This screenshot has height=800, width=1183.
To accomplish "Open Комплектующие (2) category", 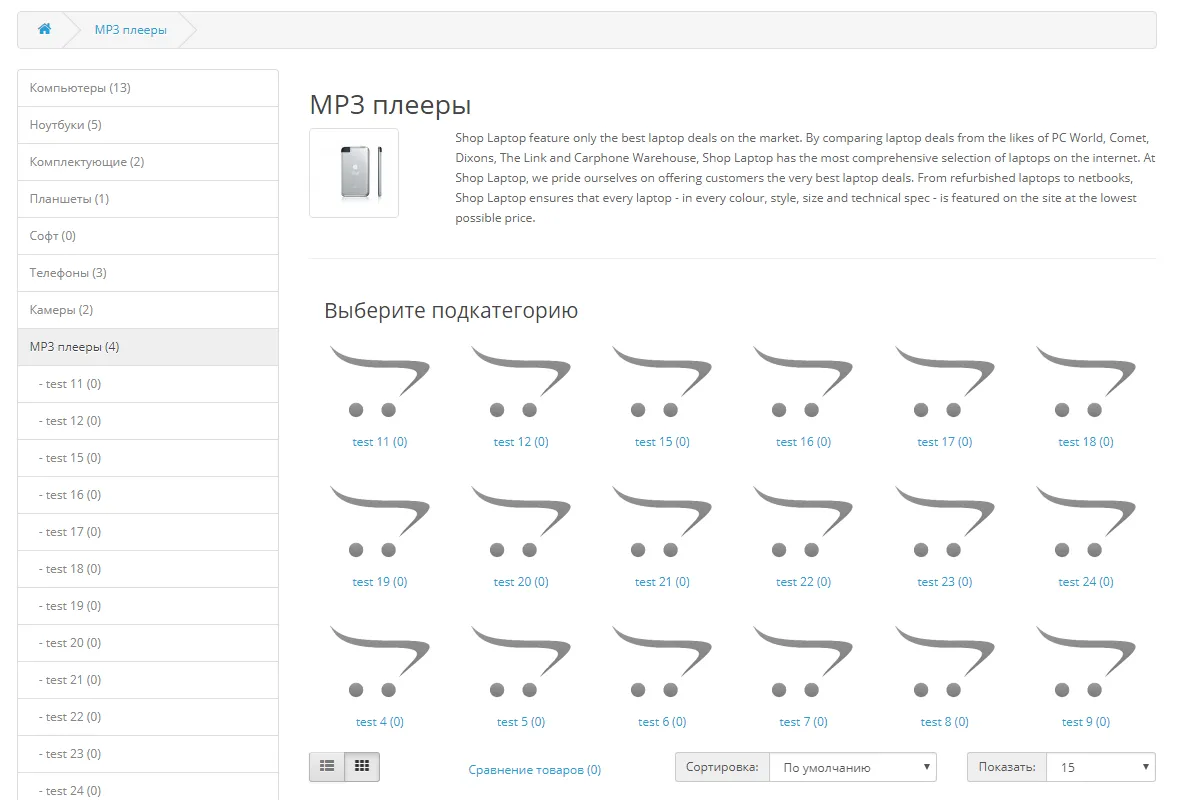I will click(148, 162).
